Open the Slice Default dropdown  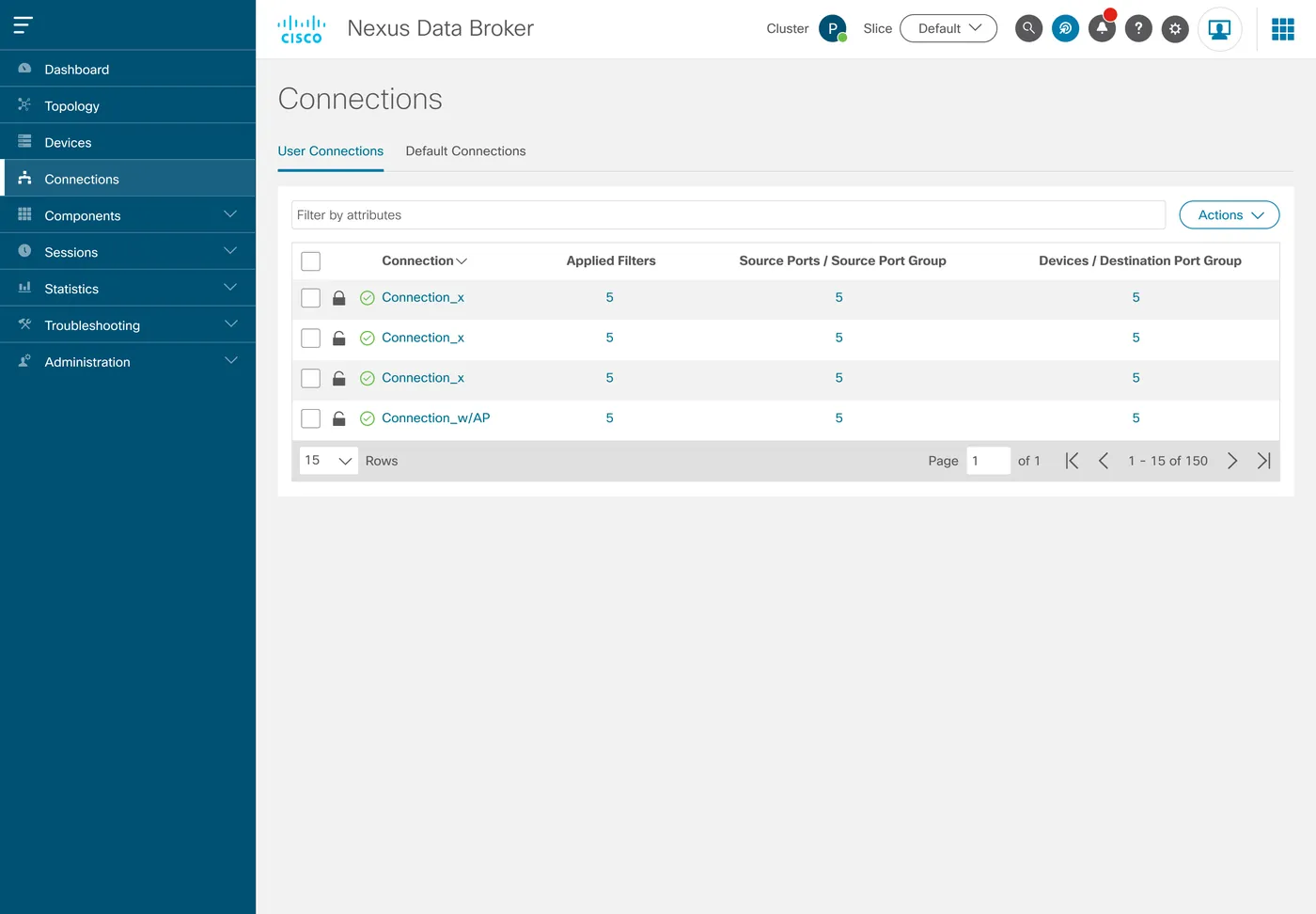click(x=948, y=28)
